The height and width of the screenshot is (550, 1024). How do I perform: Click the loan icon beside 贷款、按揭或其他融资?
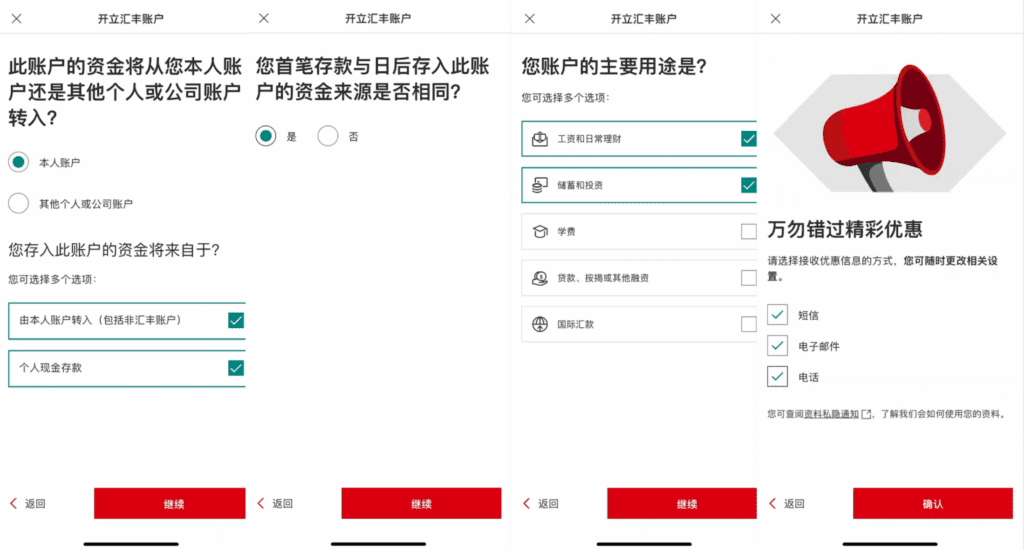point(540,278)
